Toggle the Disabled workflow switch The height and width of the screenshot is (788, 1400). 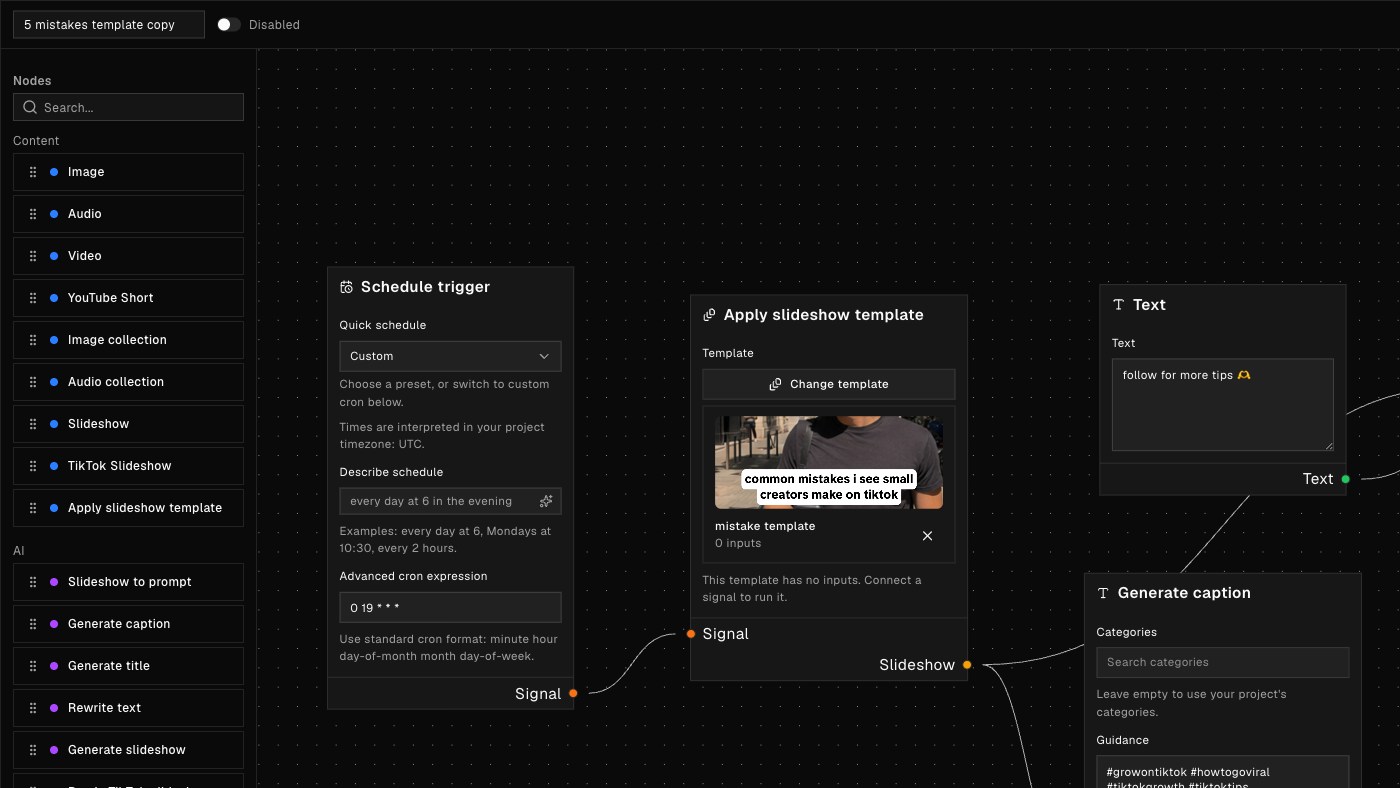tap(229, 25)
